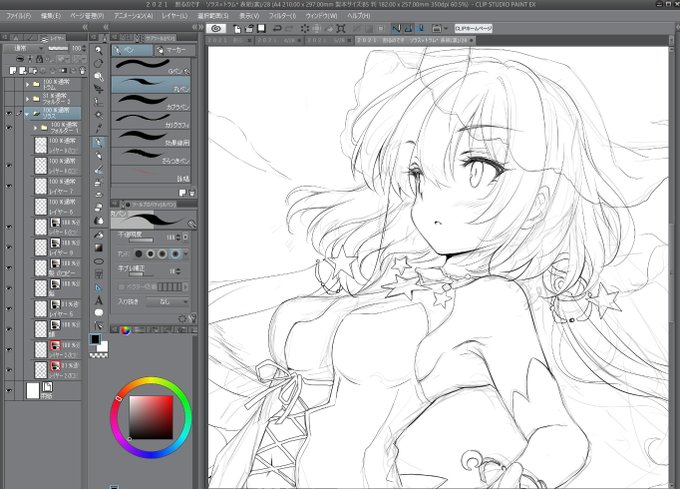680x489 pixels.
Task: Select the Eyedropper tool
Action: 99,128
